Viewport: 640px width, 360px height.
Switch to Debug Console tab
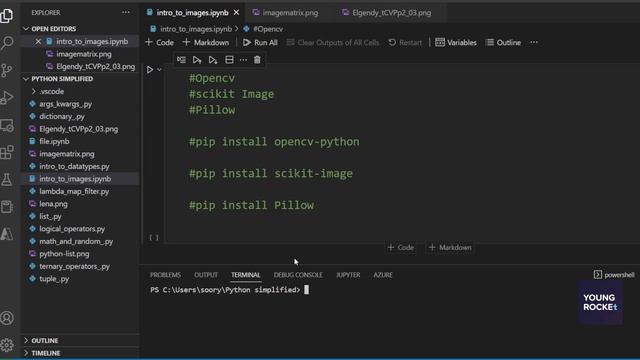298,275
